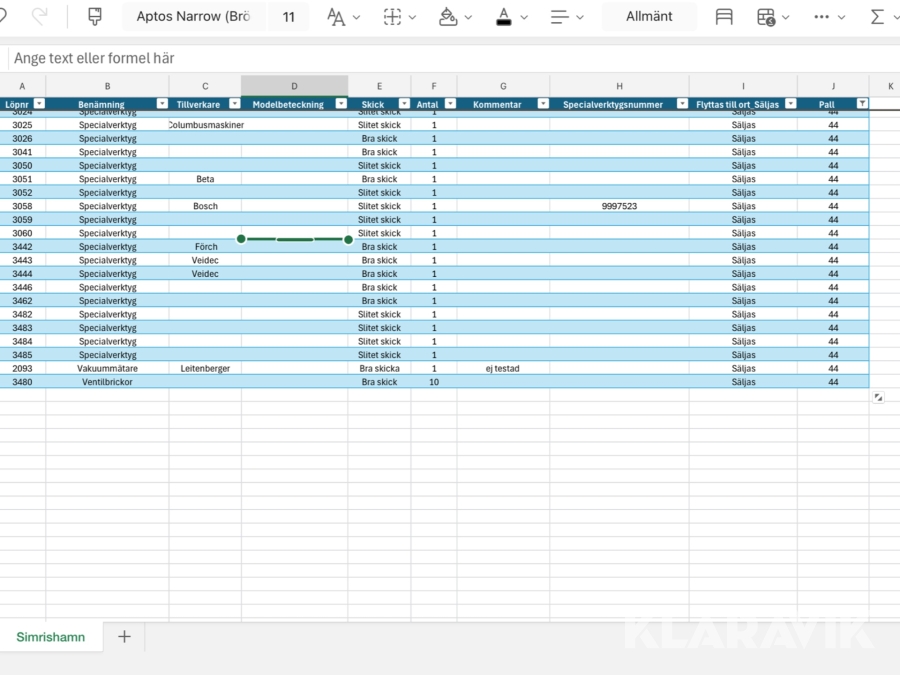Viewport: 900px width, 675px height.
Task: Click the table format icon
Action: click(x=766, y=17)
